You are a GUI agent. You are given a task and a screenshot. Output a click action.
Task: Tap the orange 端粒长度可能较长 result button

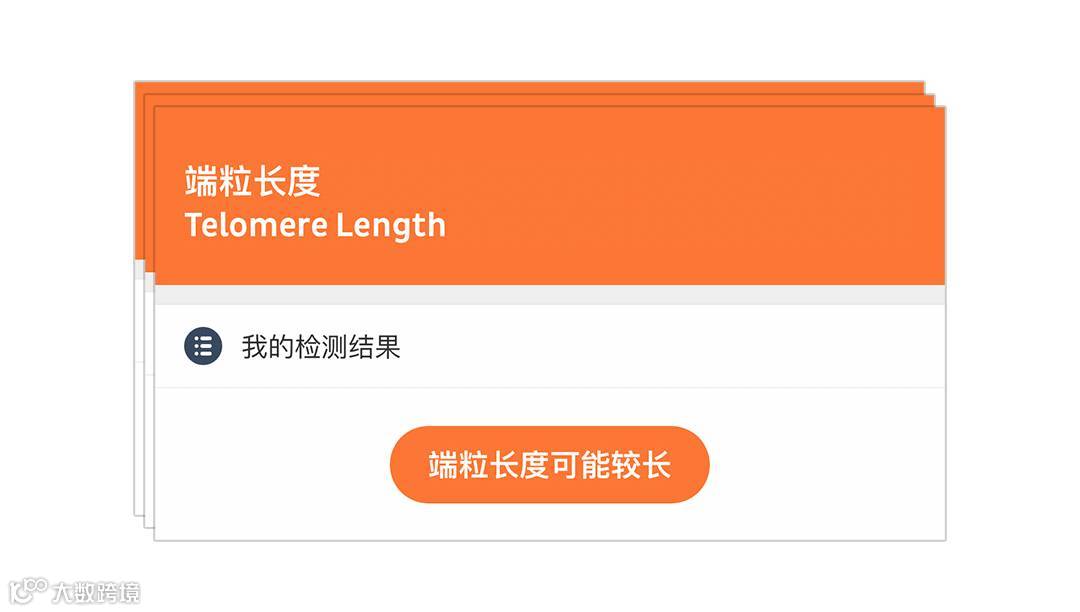[x=549, y=465]
